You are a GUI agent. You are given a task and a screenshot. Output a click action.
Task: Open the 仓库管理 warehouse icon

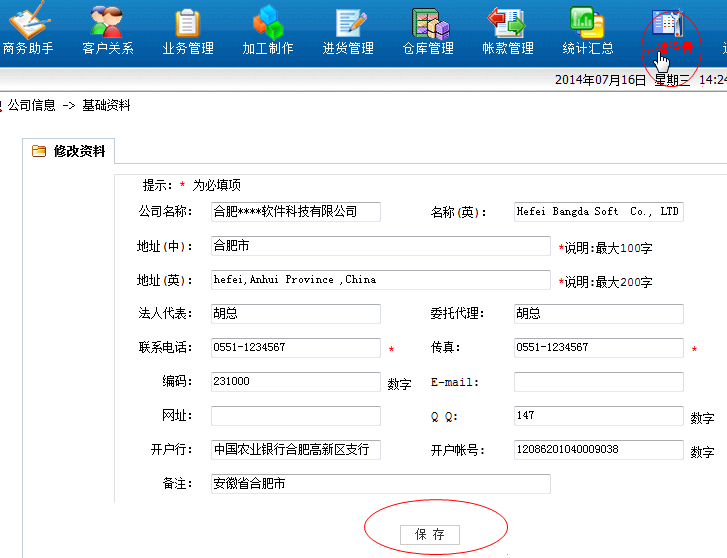coord(430,23)
